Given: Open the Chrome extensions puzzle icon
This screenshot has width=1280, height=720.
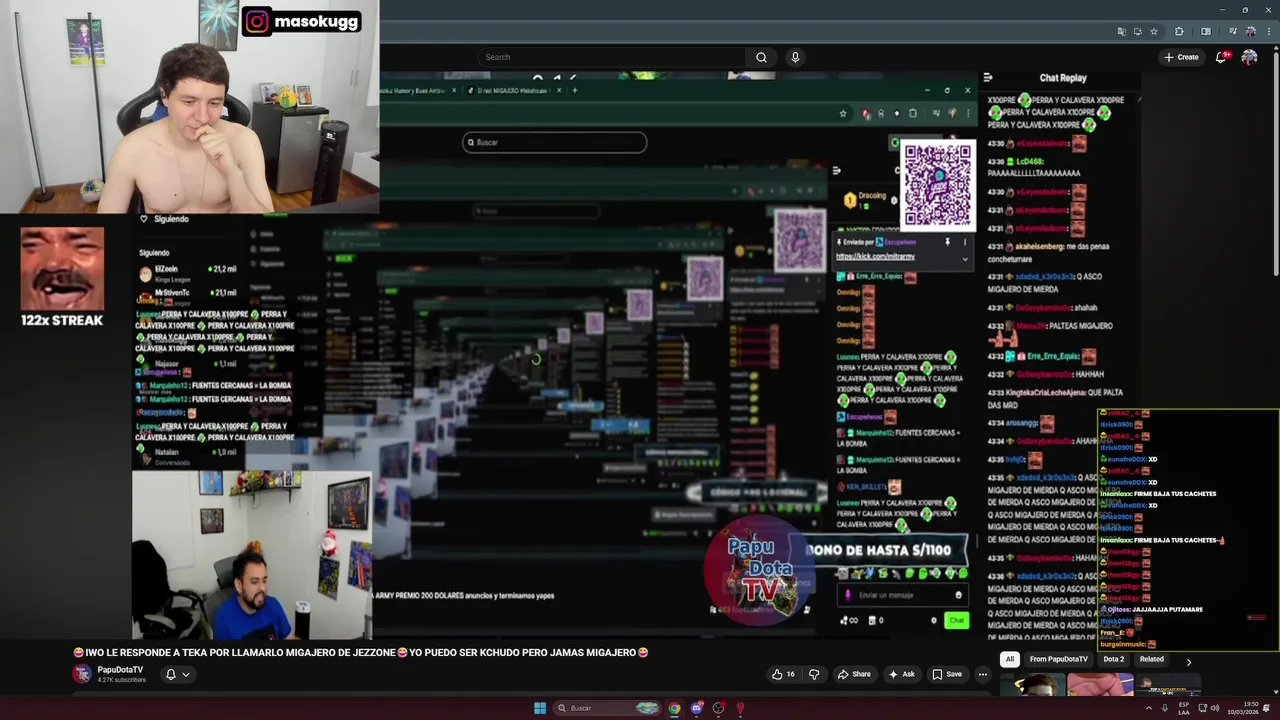Looking at the screenshot, I should [1179, 31].
